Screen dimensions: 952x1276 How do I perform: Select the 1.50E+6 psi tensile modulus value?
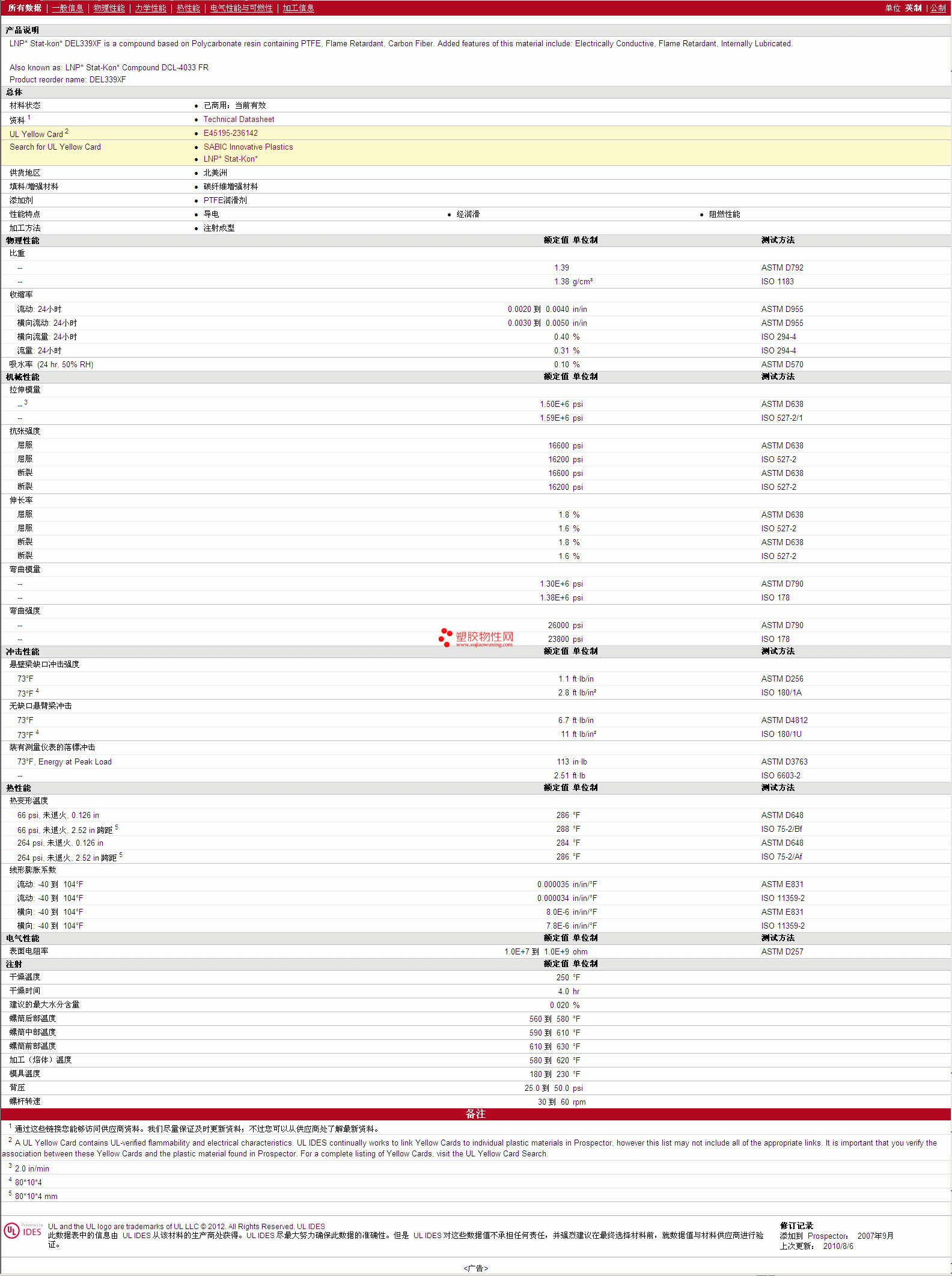(x=561, y=404)
